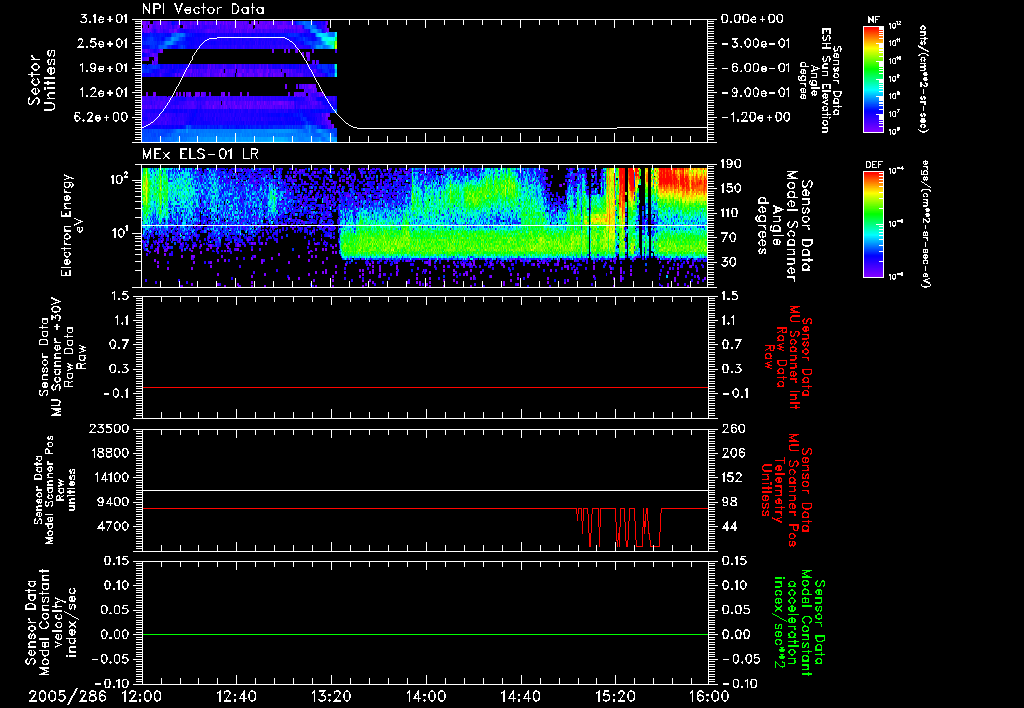Viewport: 1024px width, 708px height.
Task: Click the 110 scanner angle tick label
Action: pyautogui.click(x=731, y=213)
